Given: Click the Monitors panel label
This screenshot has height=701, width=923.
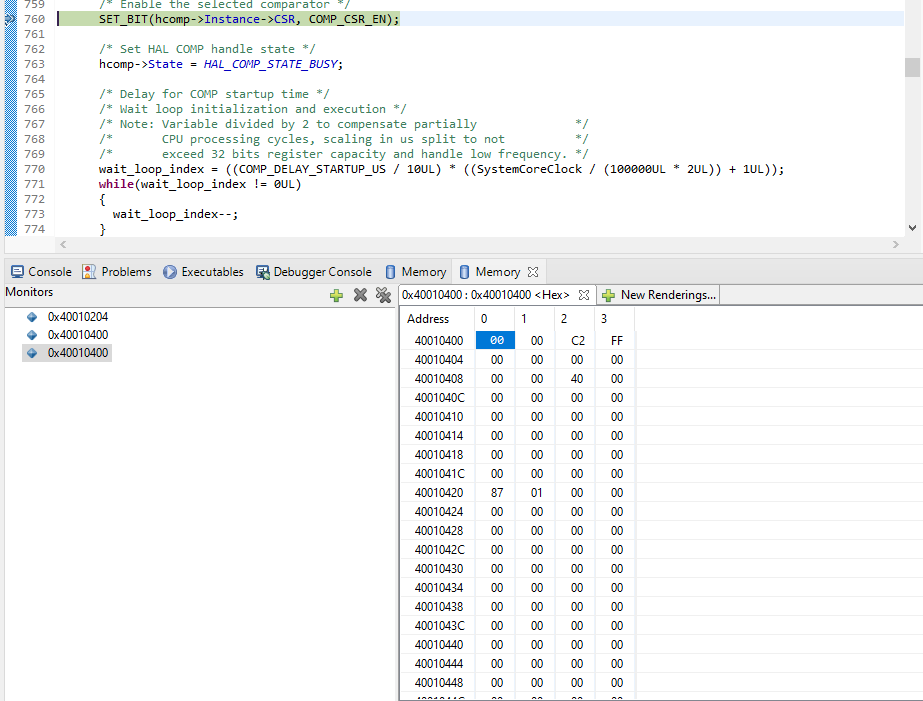Looking at the screenshot, I should pos(29,292).
